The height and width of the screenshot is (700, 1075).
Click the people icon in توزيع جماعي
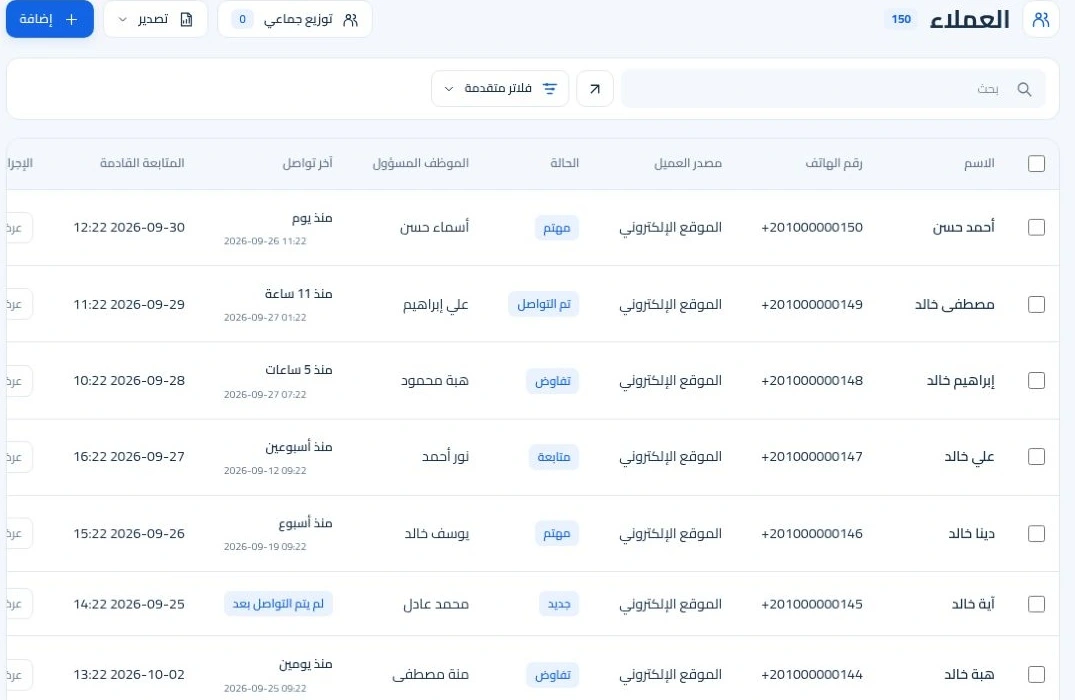[350, 20]
